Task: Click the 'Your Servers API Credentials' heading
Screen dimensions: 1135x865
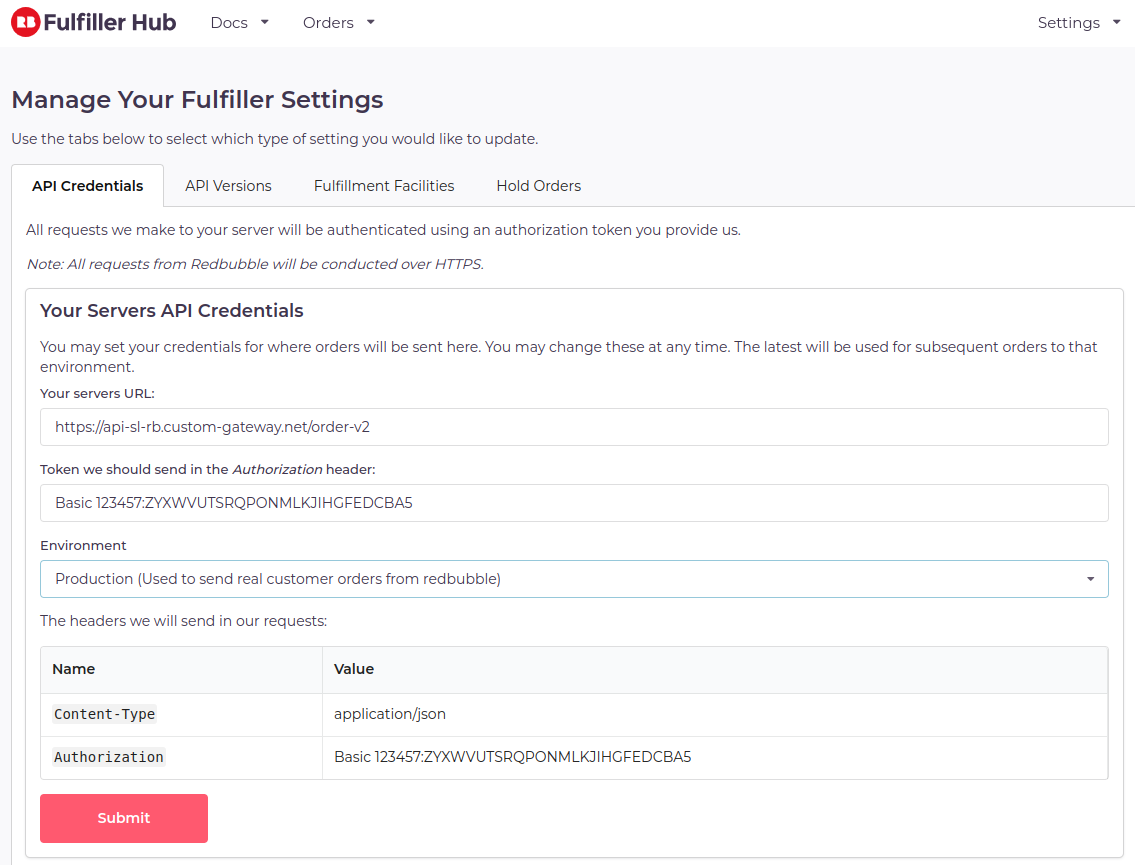Action: (x=172, y=311)
